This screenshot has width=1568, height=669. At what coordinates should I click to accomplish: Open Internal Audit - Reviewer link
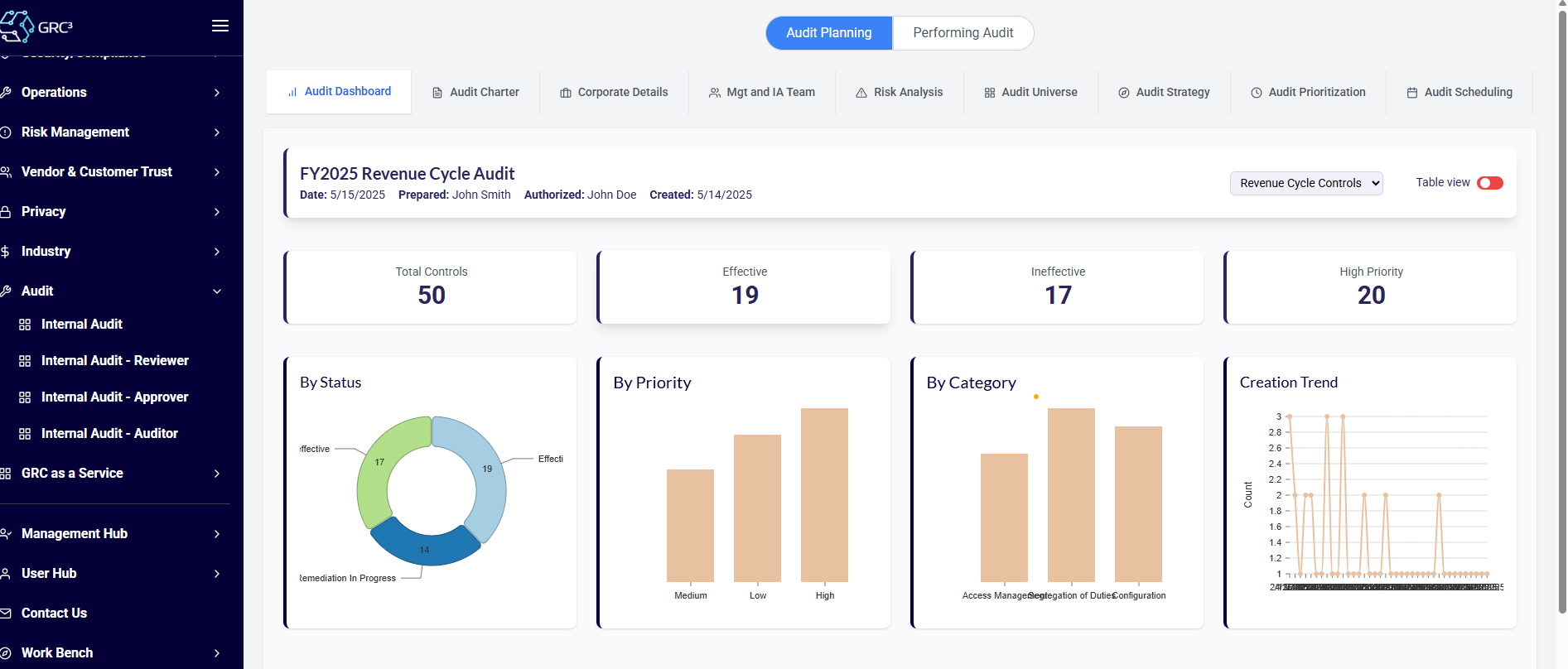point(114,361)
